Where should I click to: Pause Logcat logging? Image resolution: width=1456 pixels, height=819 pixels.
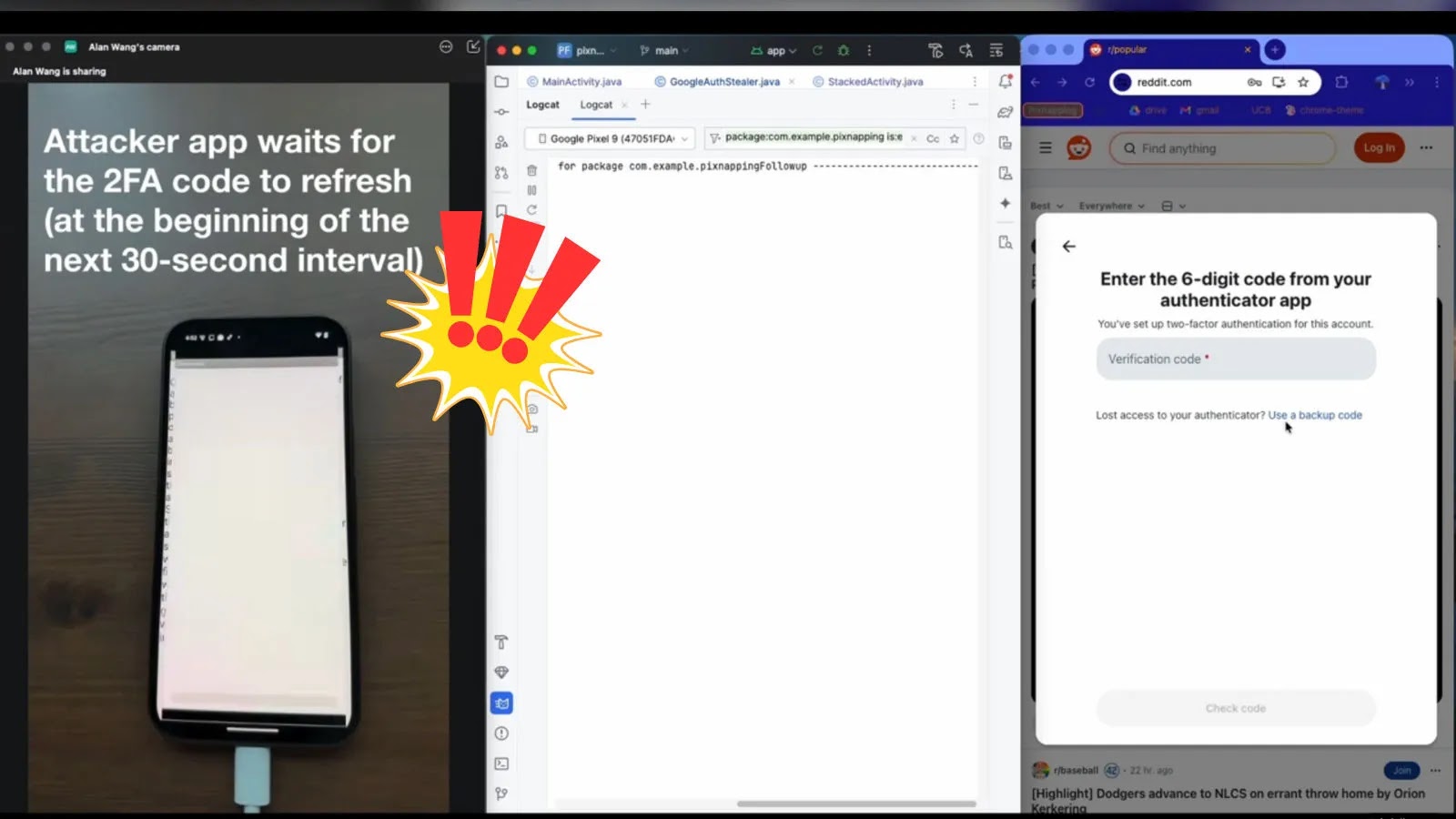(x=532, y=190)
